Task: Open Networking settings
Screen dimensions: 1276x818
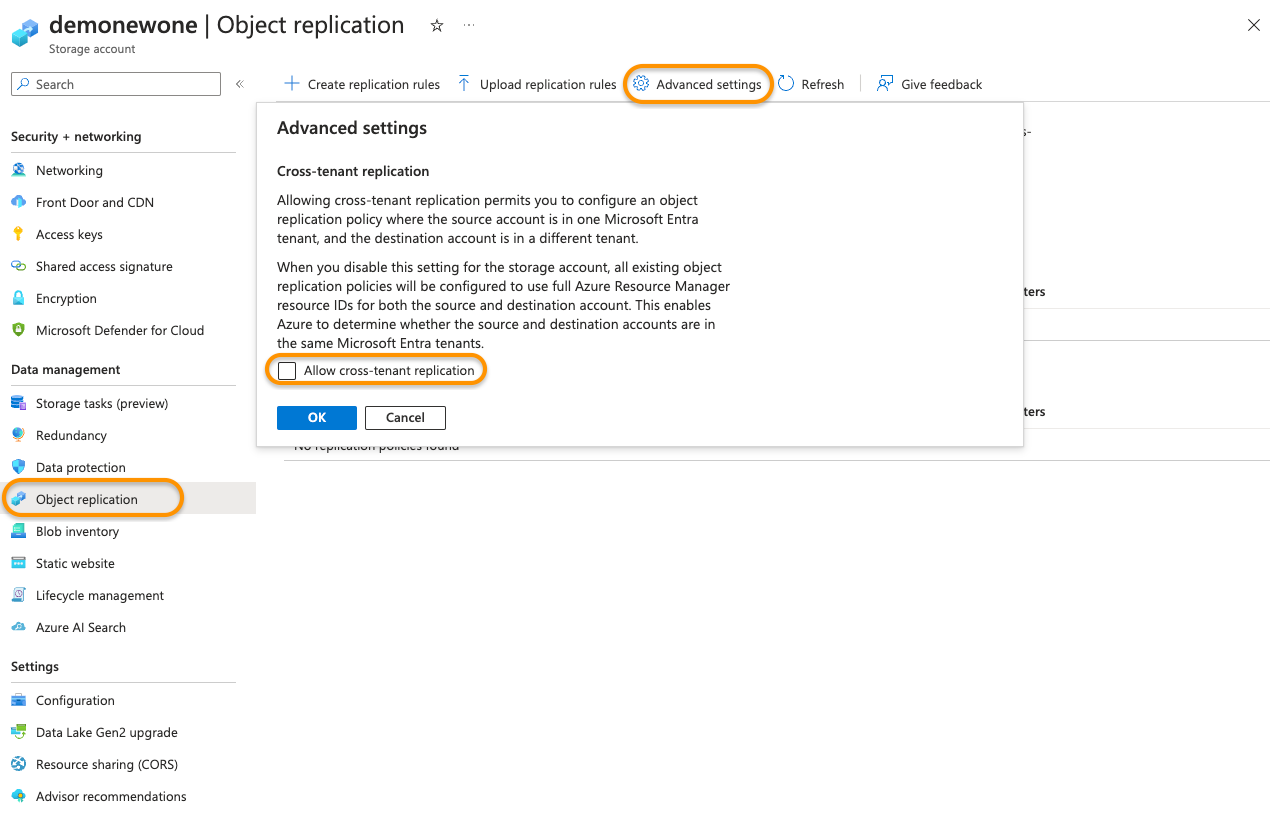Action: point(69,171)
